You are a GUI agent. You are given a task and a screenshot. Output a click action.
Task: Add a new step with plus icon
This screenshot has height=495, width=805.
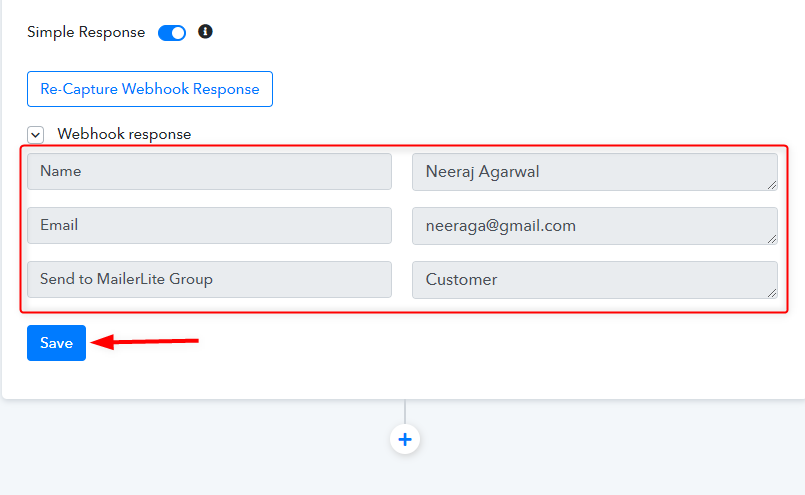tap(405, 440)
